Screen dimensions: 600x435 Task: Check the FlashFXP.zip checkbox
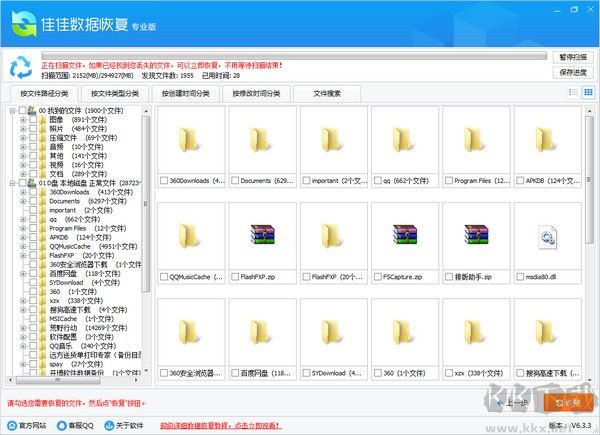pos(235,277)
